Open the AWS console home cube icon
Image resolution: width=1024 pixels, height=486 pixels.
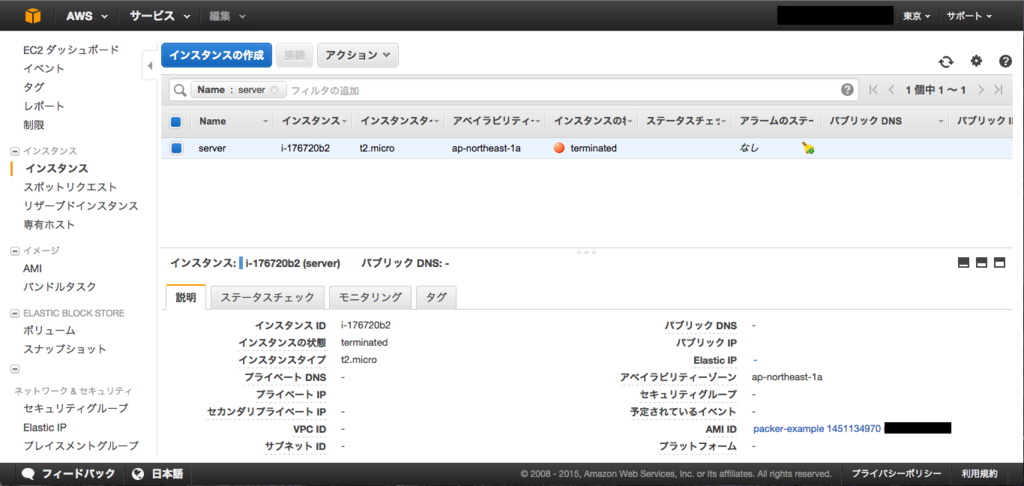(x=33, y=16)
